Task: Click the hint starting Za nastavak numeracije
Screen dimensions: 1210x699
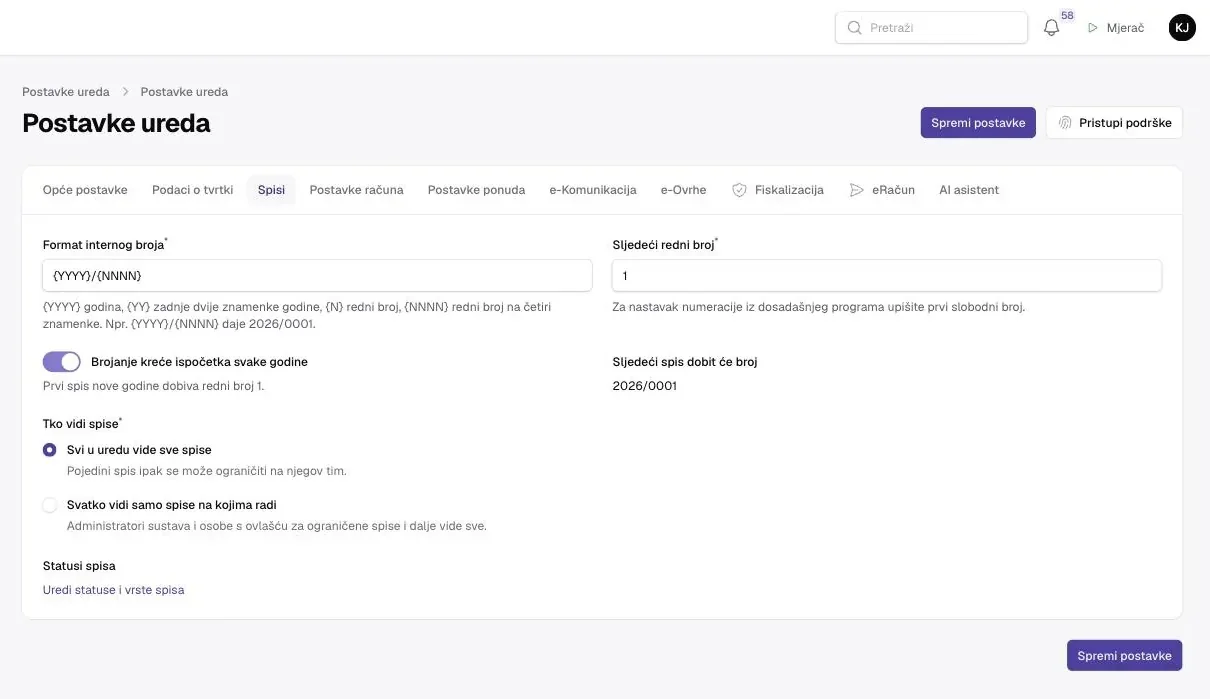Action: pos(819,307)
